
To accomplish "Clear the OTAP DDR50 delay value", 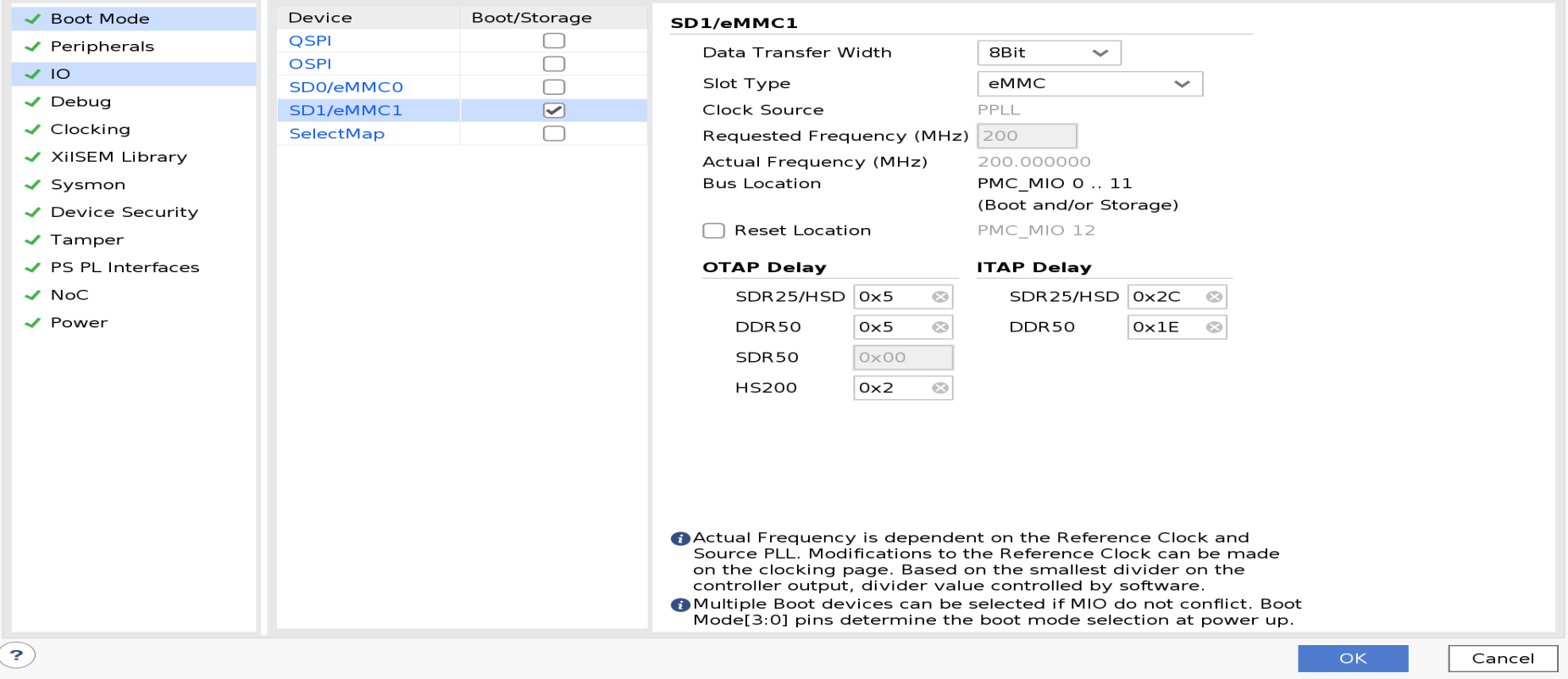I will tap(939, 327).
